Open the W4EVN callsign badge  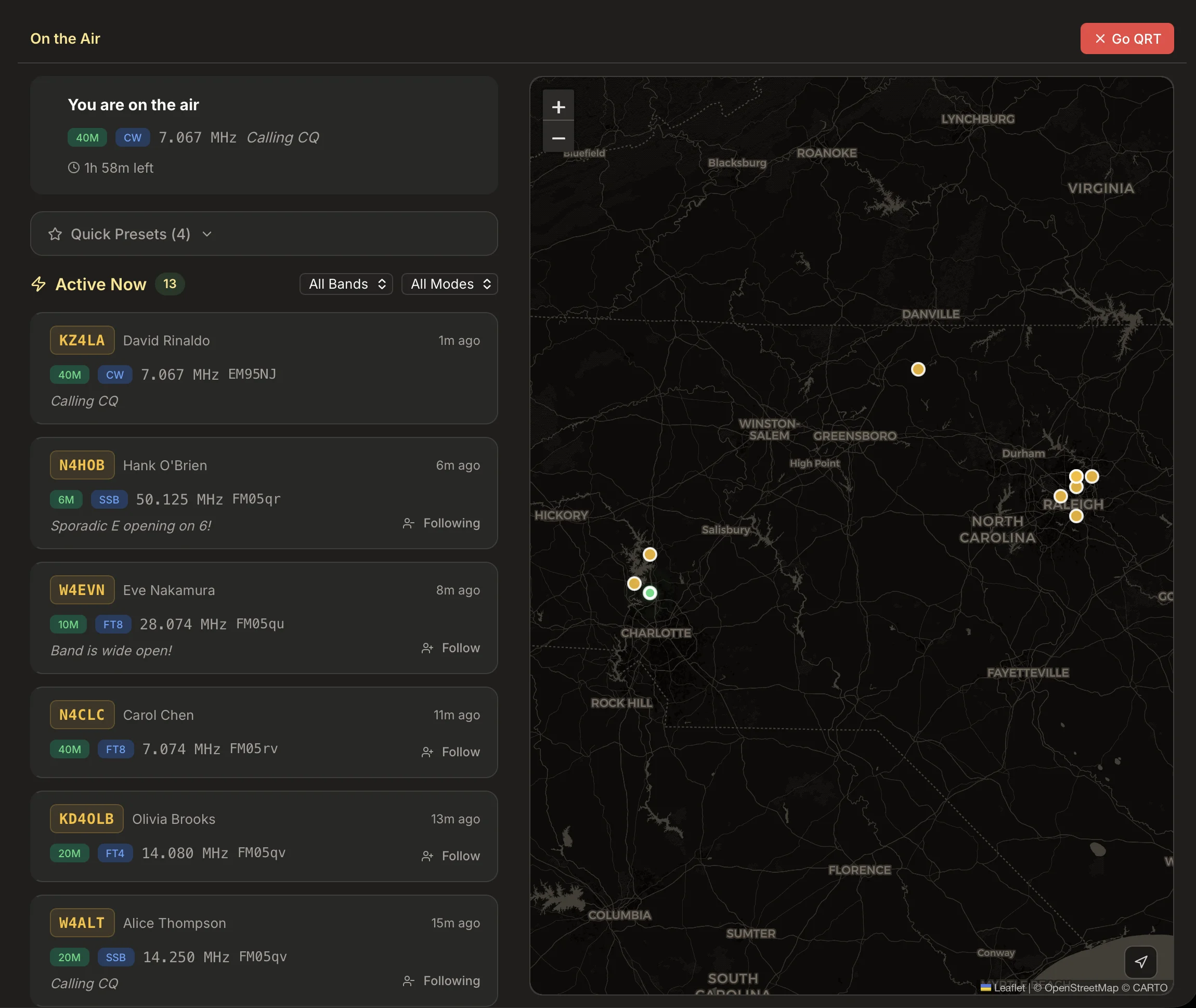coord(82,590)
